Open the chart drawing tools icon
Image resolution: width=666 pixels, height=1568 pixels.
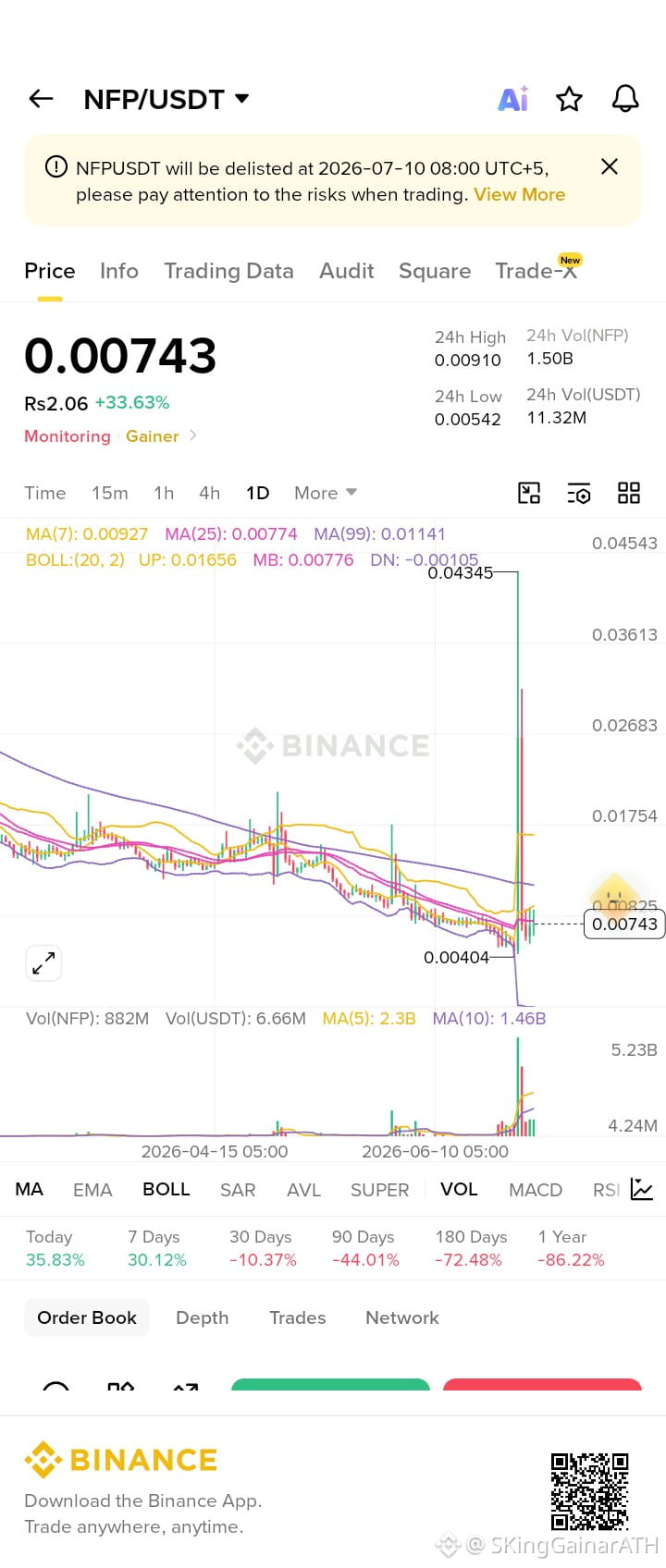[529, 493]
